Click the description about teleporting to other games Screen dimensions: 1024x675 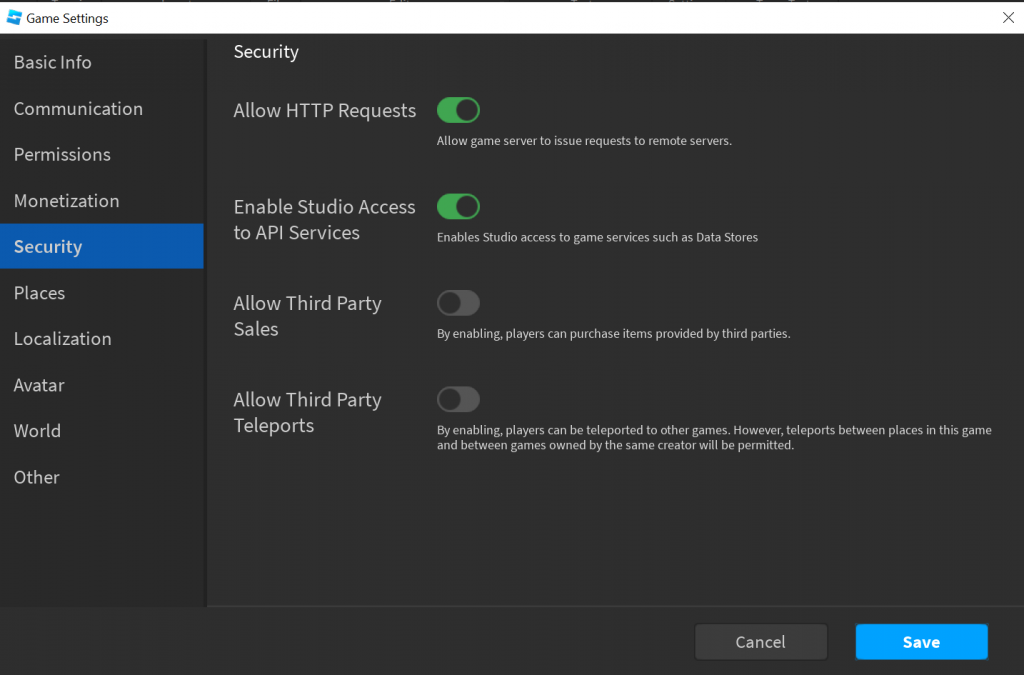714,437
